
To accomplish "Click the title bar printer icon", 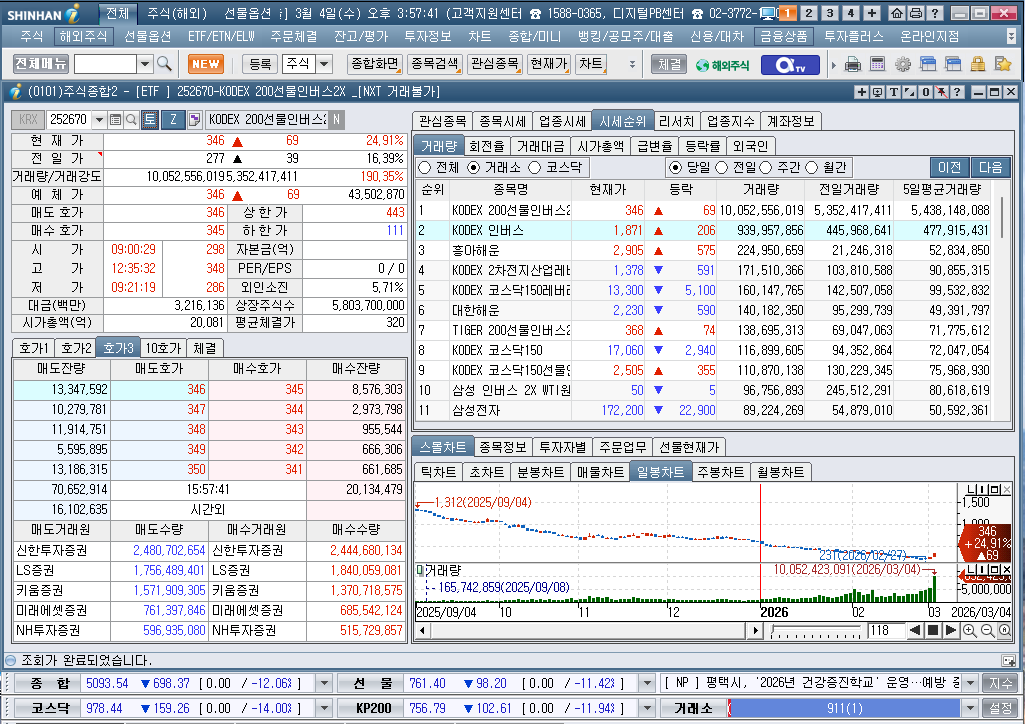I will [916, 13].
